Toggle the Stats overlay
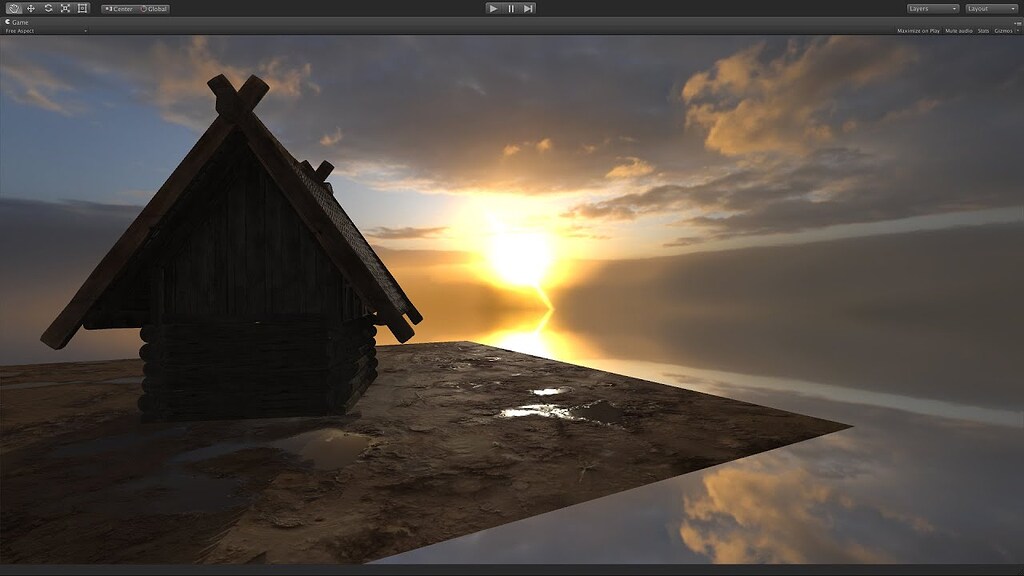 point(984,30)
